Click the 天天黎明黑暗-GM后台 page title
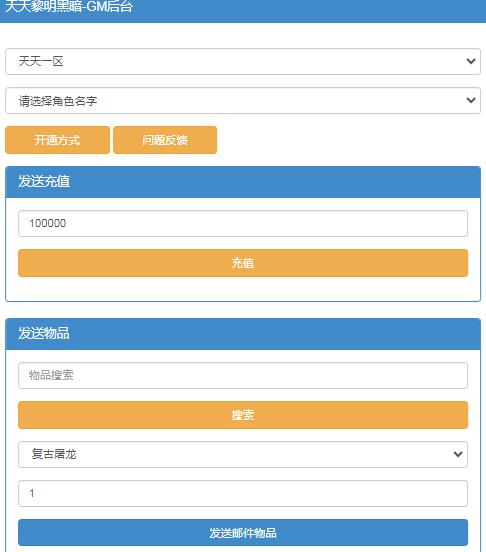 point(69,6)
